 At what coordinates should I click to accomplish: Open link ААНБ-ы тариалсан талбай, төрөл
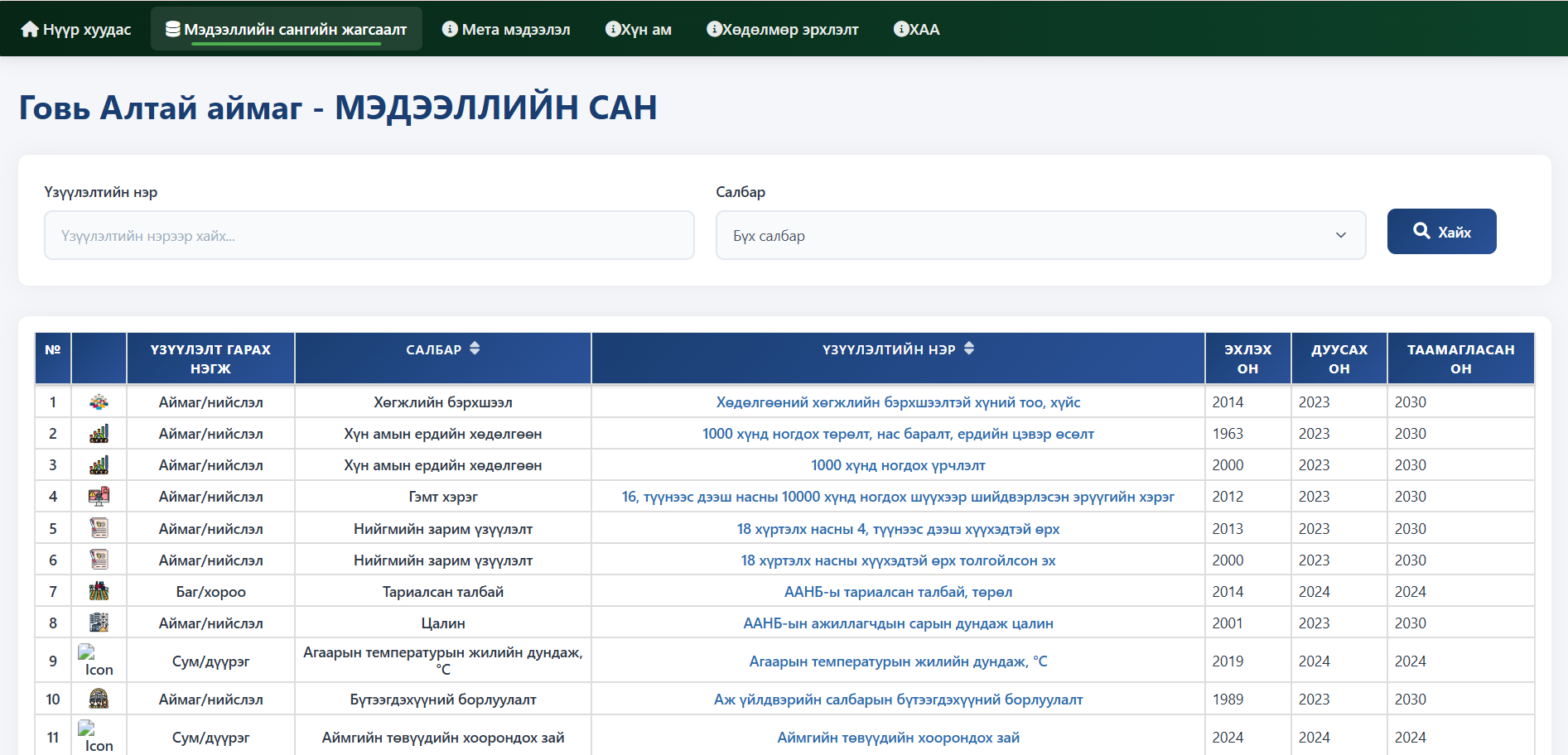click(898, 592)
